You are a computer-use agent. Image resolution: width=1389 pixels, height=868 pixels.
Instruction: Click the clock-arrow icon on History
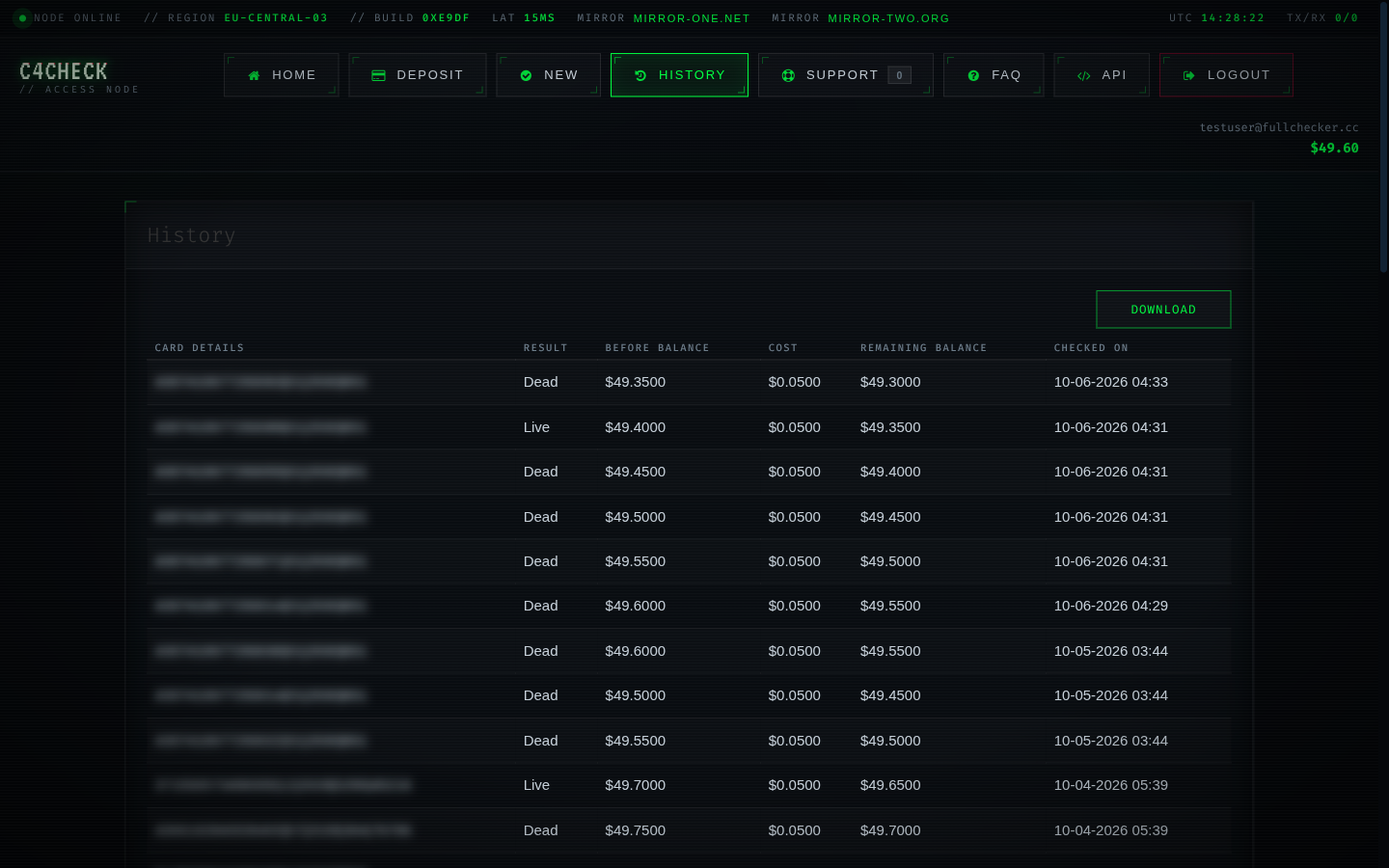640,75
